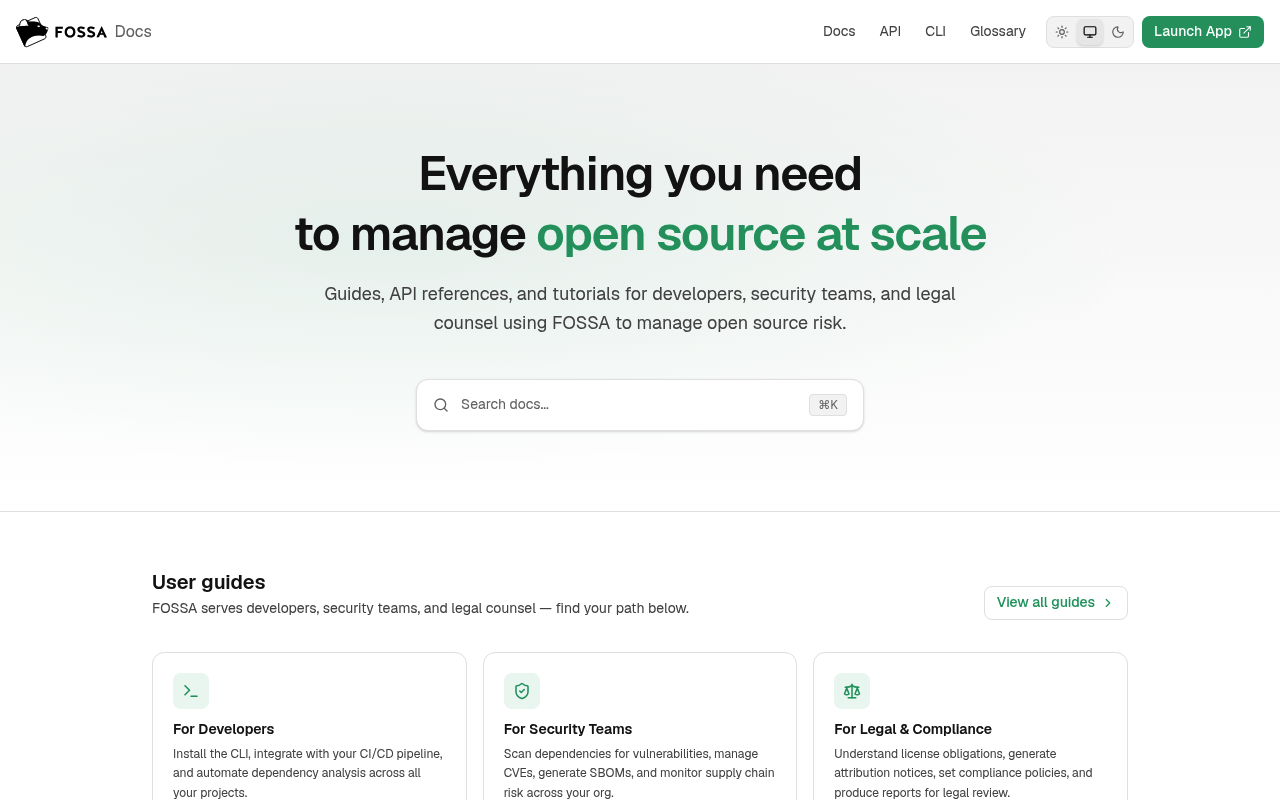Click the external link icon in Launch App
Image resolution: width=1280 pixels, height=800 pixels.
[x=1245, y=32]
